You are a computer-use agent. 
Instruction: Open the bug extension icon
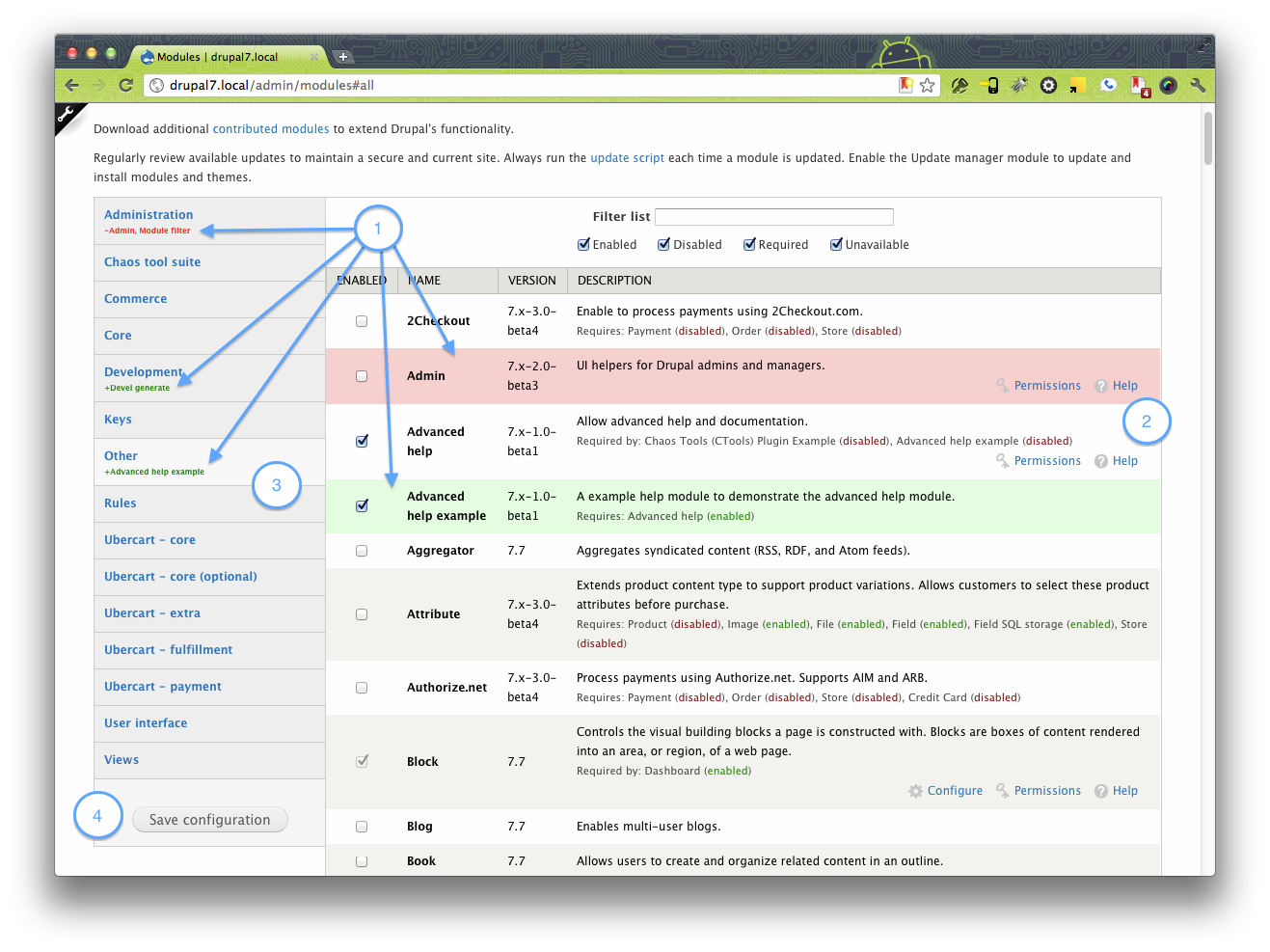[x=1019, y=85]
